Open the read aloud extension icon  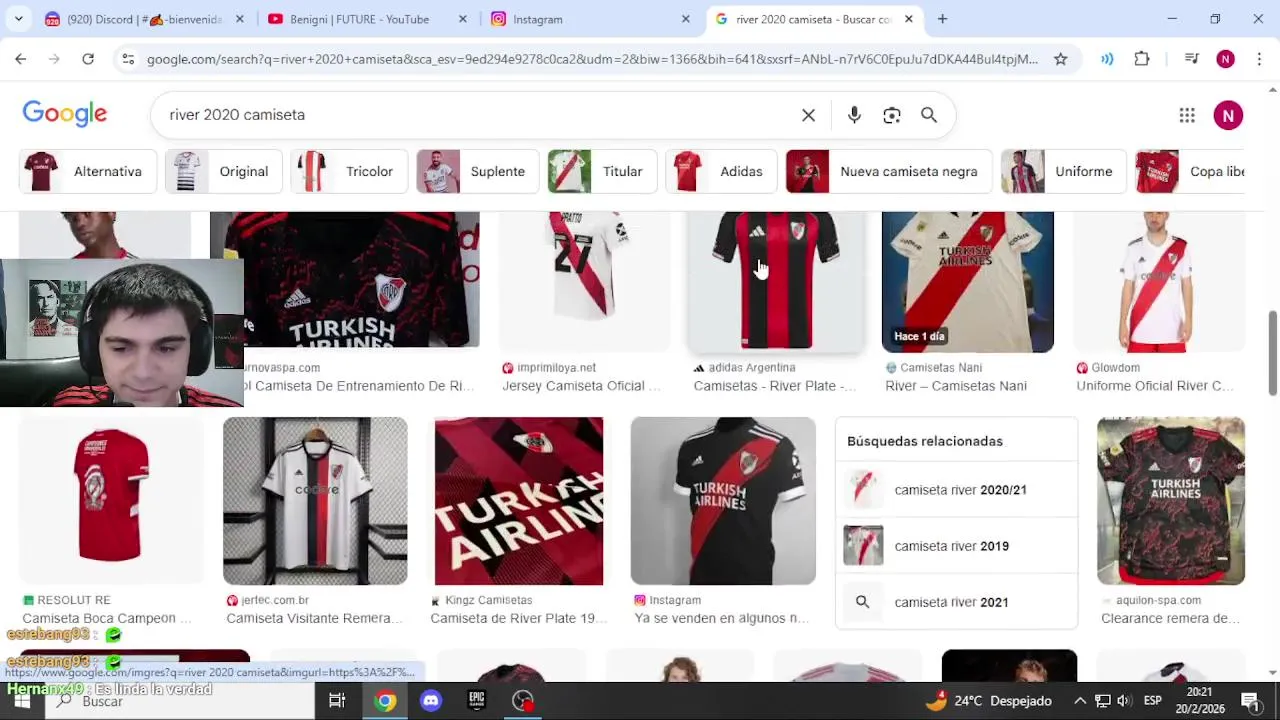click(x=1107, y=59)
